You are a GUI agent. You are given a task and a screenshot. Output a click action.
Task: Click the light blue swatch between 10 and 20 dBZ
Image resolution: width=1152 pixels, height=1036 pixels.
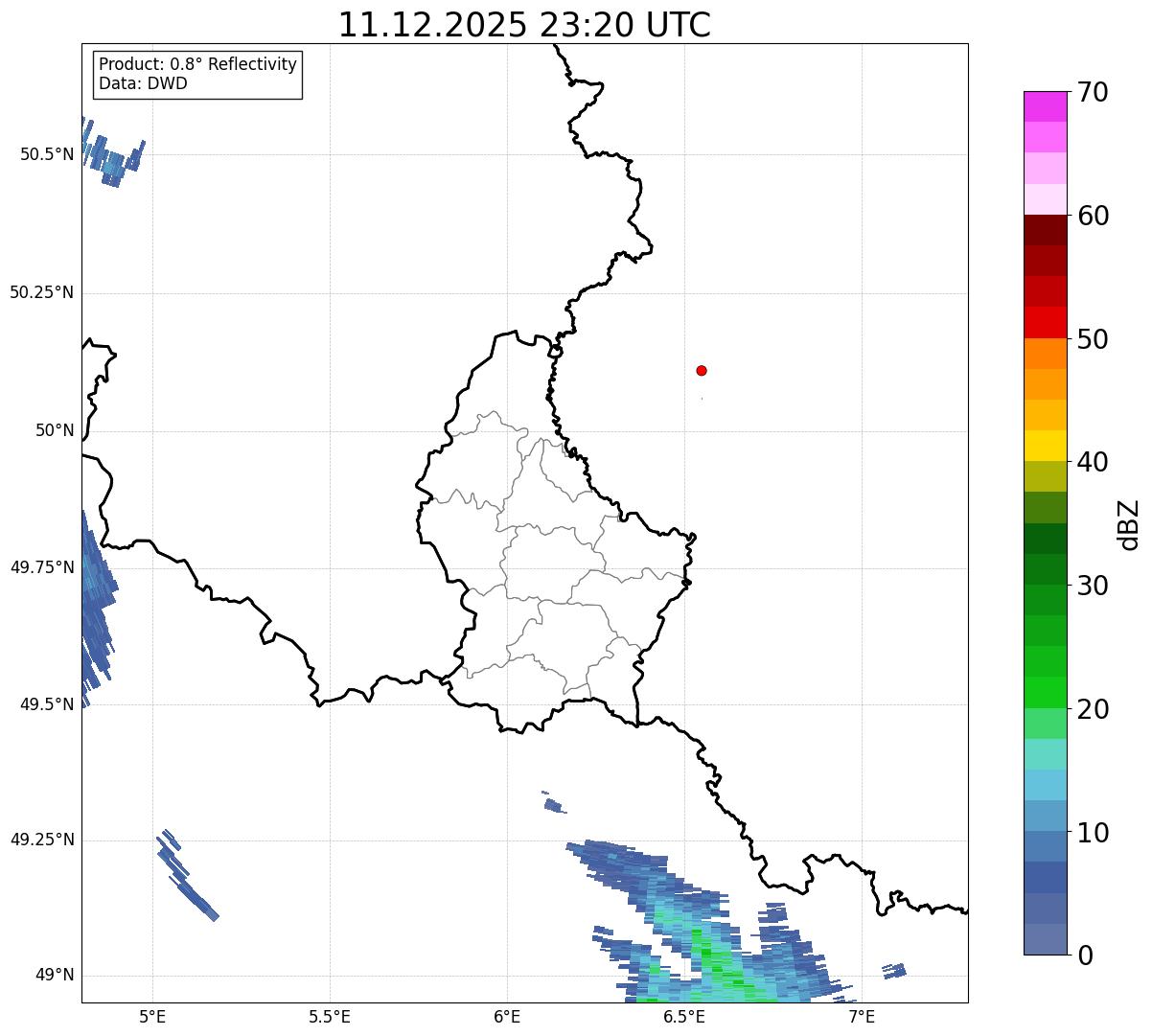pos(1045,785)
